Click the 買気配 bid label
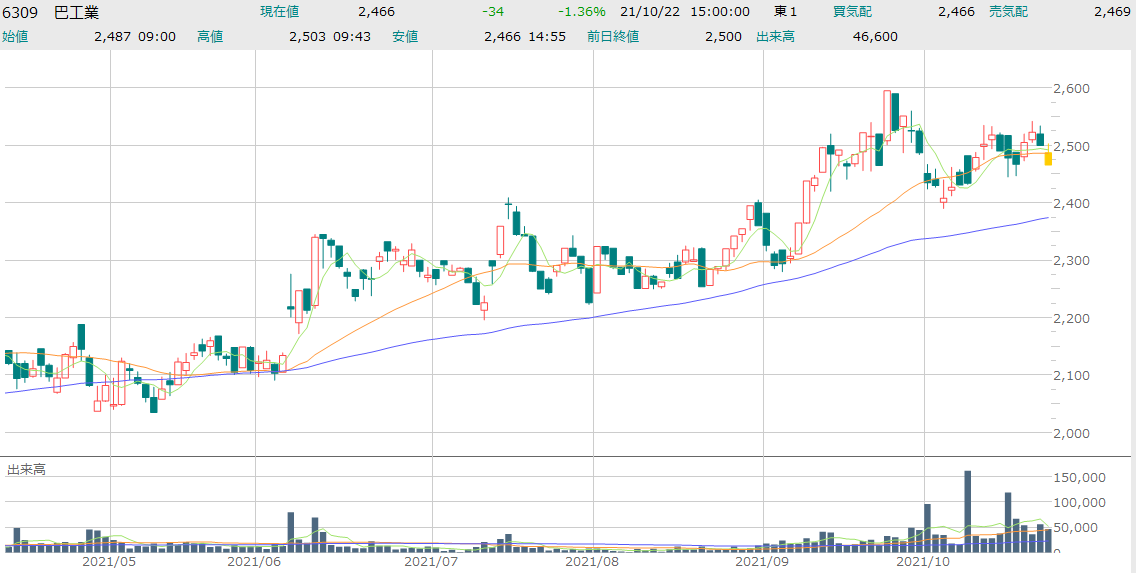The width and height of the screenshot is (1136, 573). coord(852,12)
